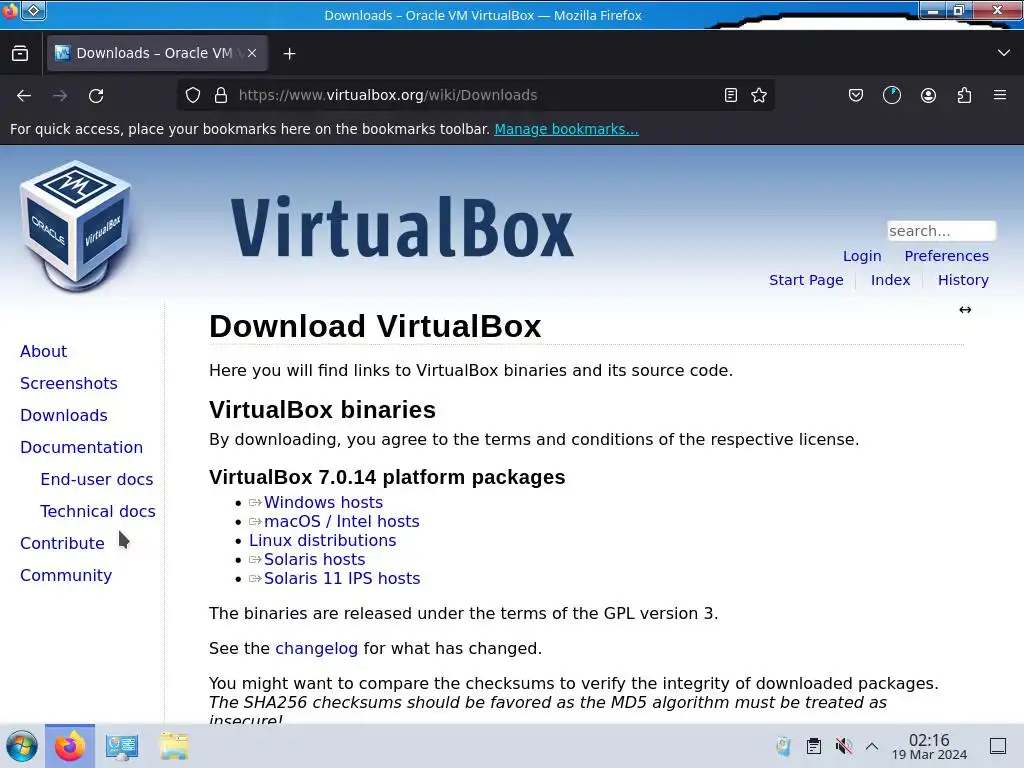1024x768 pixels.
Task: Unmute the volume tray icon
Action: click(843, 746)
